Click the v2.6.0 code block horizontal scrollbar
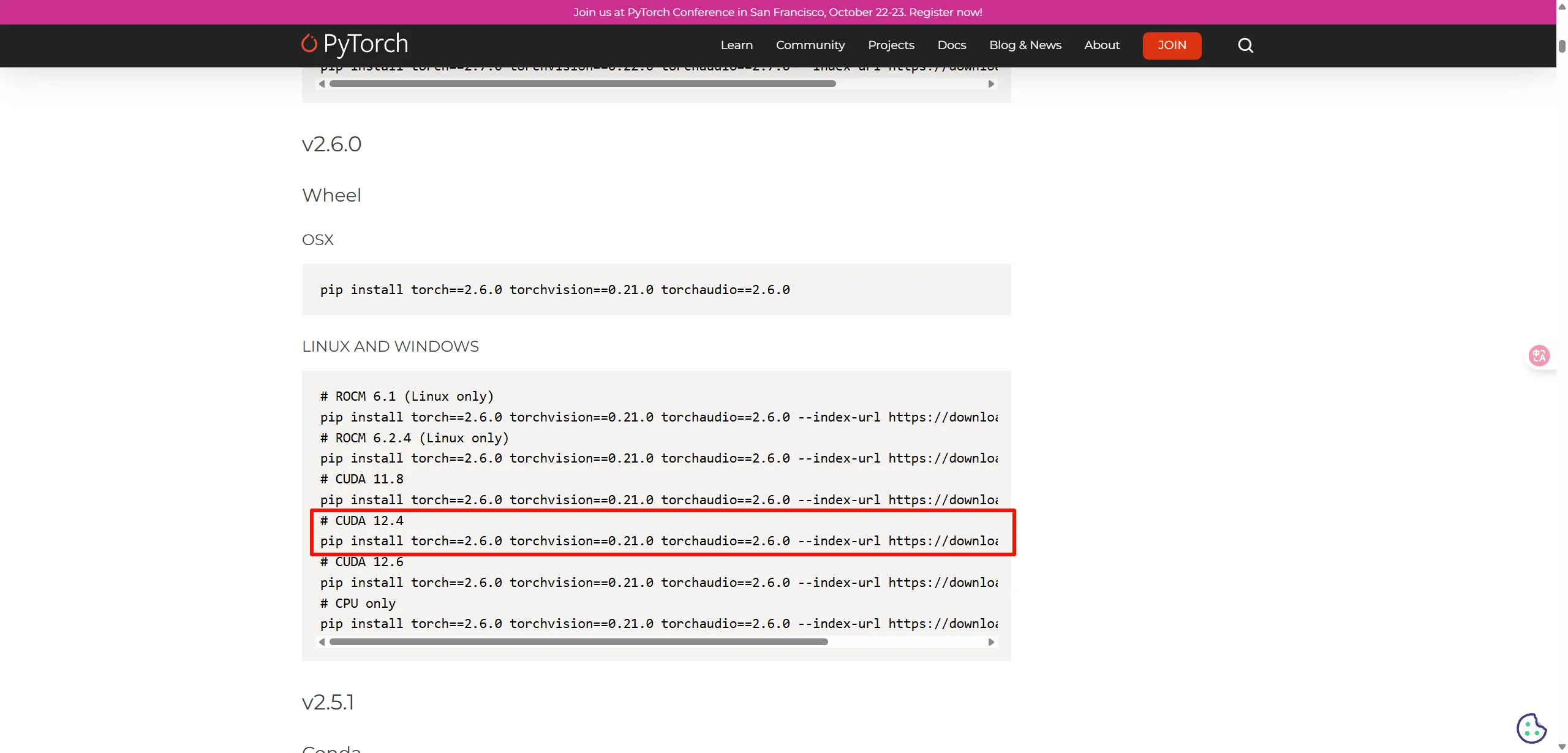1568x753 pixels. 578,642
